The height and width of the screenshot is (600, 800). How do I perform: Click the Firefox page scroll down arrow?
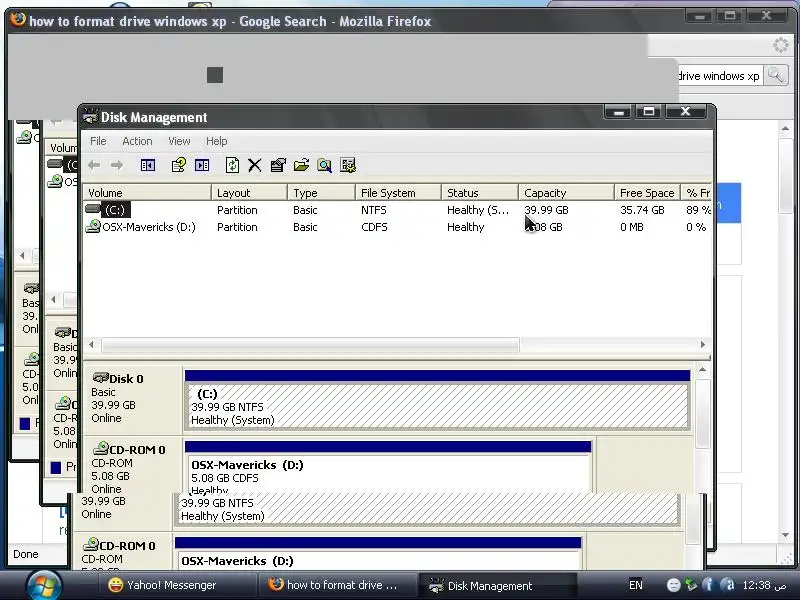click(785, 535)
